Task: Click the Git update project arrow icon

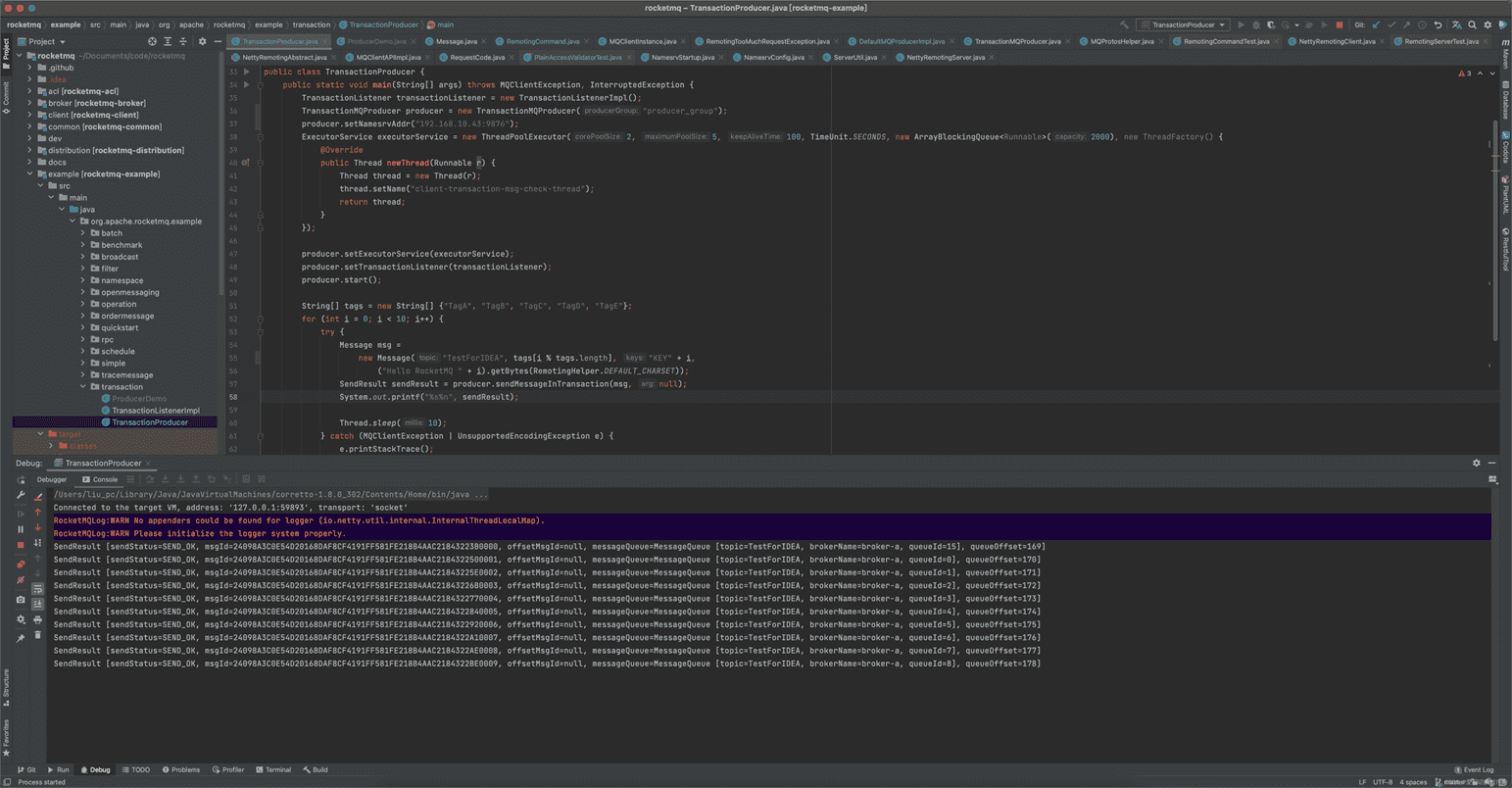Action: click(x=1376, y=25)
